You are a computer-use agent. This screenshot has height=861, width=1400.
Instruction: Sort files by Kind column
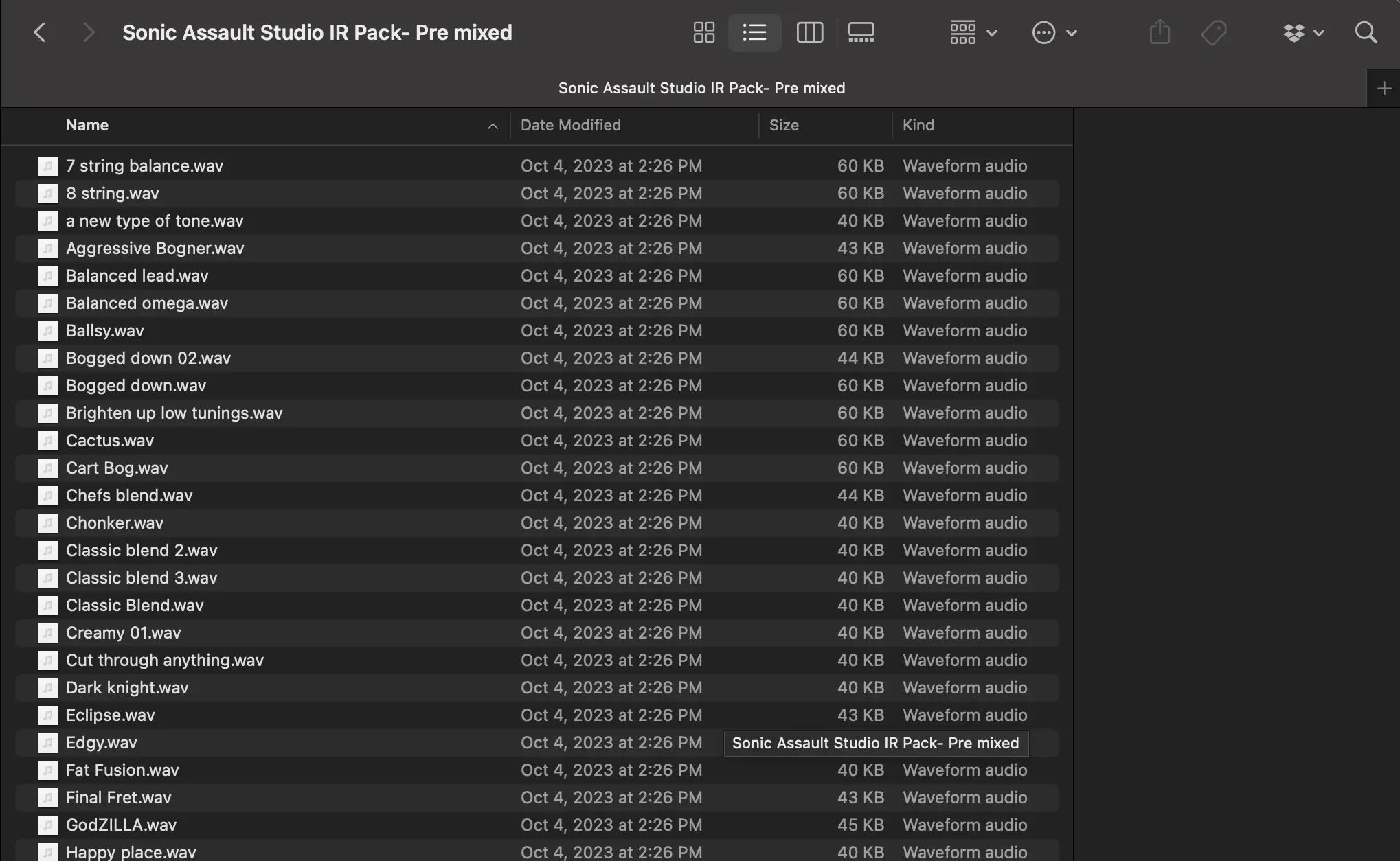(x=918, y=125)
